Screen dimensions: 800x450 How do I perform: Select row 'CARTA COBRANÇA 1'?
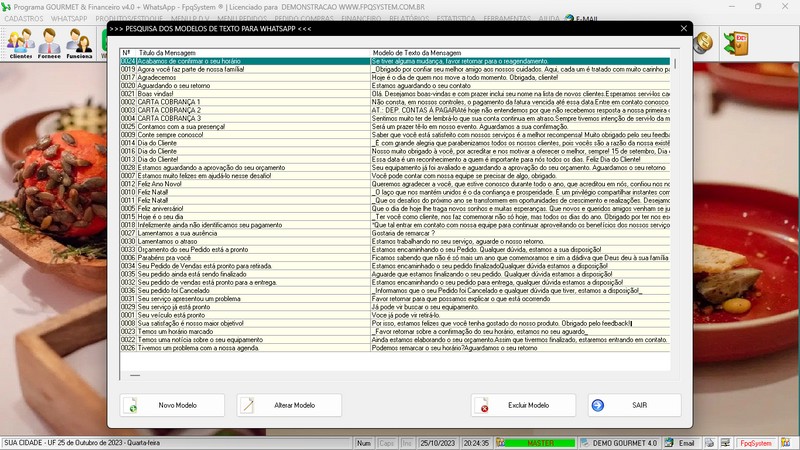pyautogui.click(x=395, y=102)
